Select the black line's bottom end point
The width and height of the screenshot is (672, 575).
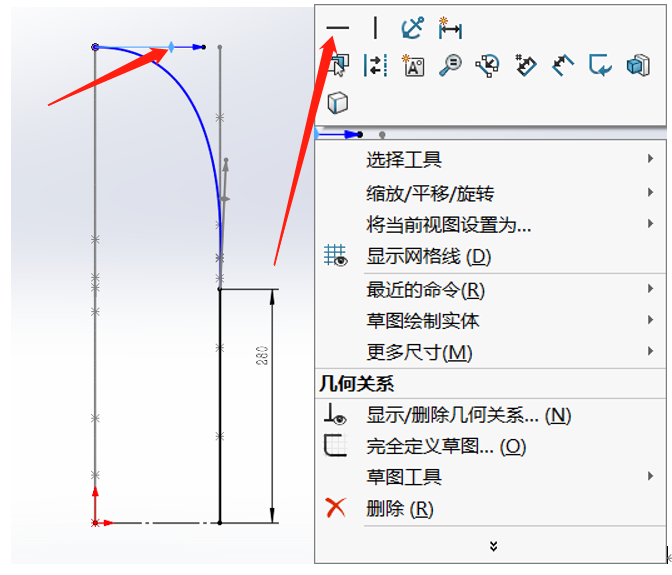(220, 523)
